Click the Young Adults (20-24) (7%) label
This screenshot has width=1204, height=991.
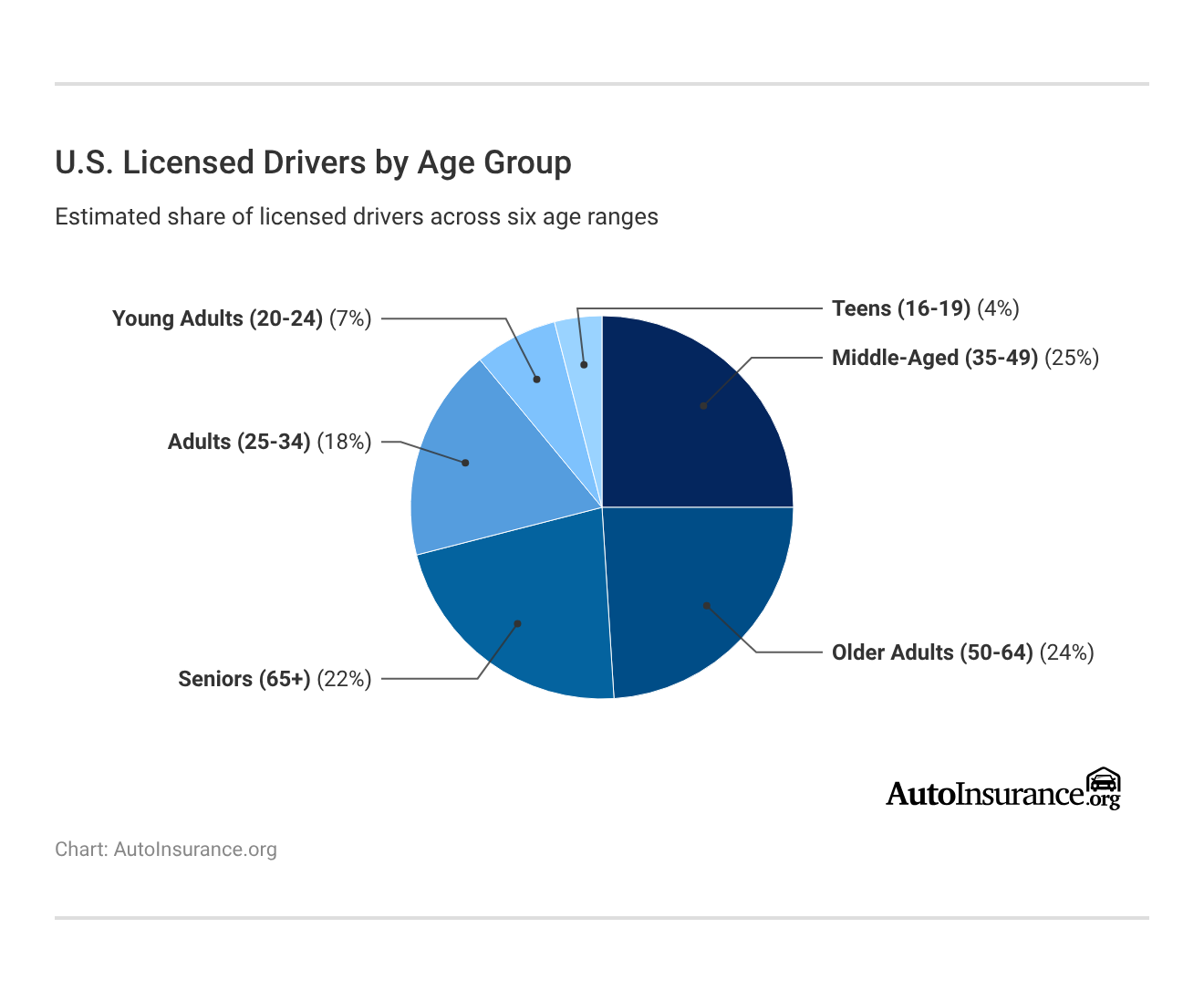tap(242, 318)
